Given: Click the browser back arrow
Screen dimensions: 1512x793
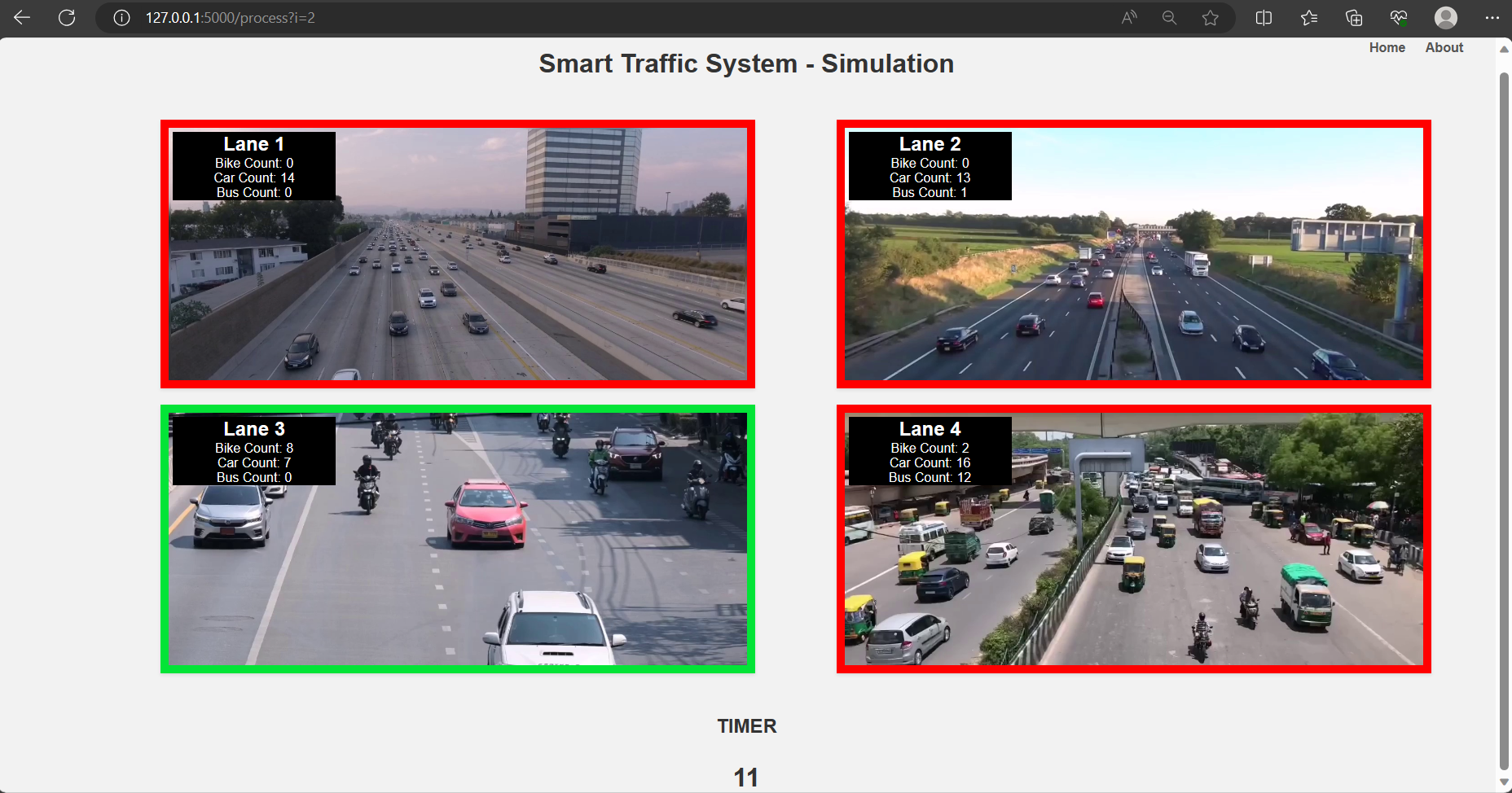Looking at the screenshot, I should pos(22,18).
